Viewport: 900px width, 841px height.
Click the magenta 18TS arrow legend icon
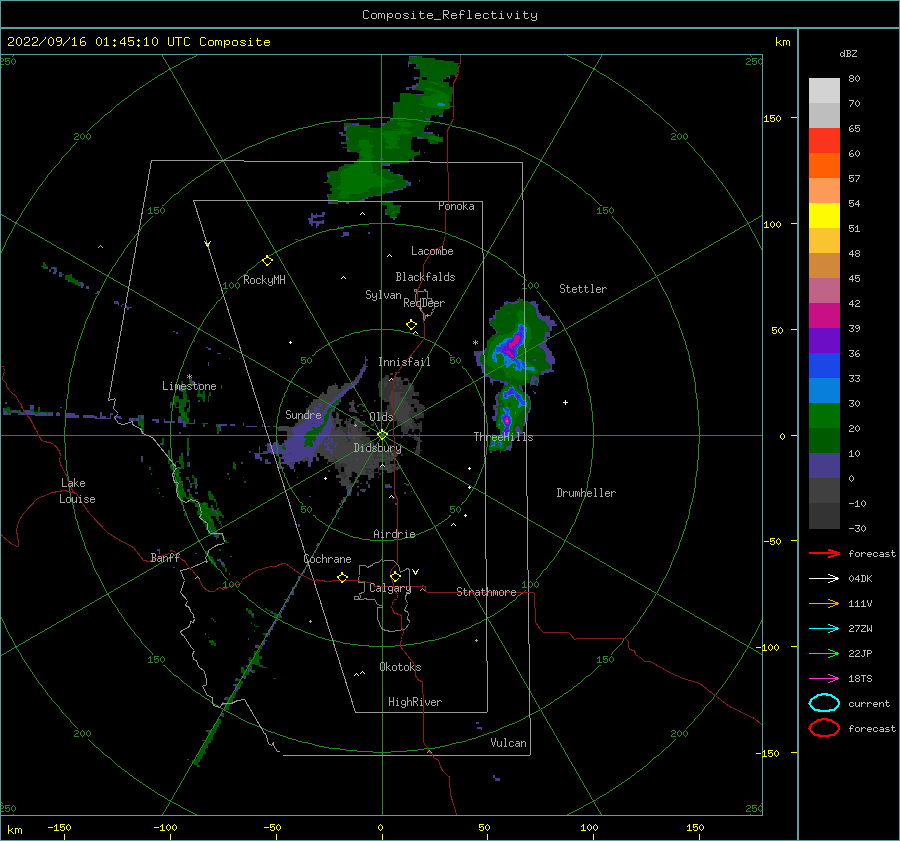click(x=824, y=679)
